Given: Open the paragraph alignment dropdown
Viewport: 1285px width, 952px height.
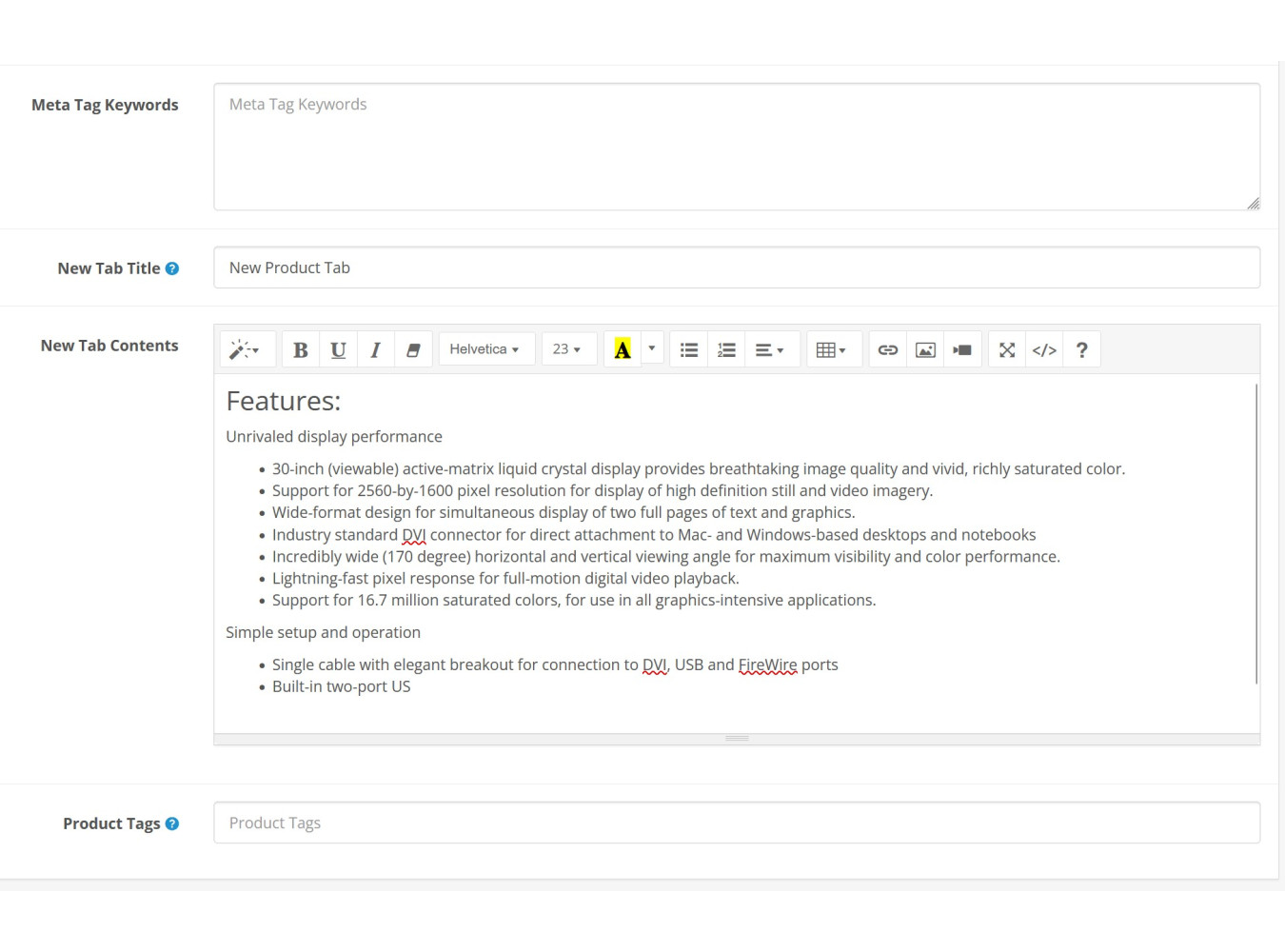Looking at the screenshot, I should click(x=769, y=349).
